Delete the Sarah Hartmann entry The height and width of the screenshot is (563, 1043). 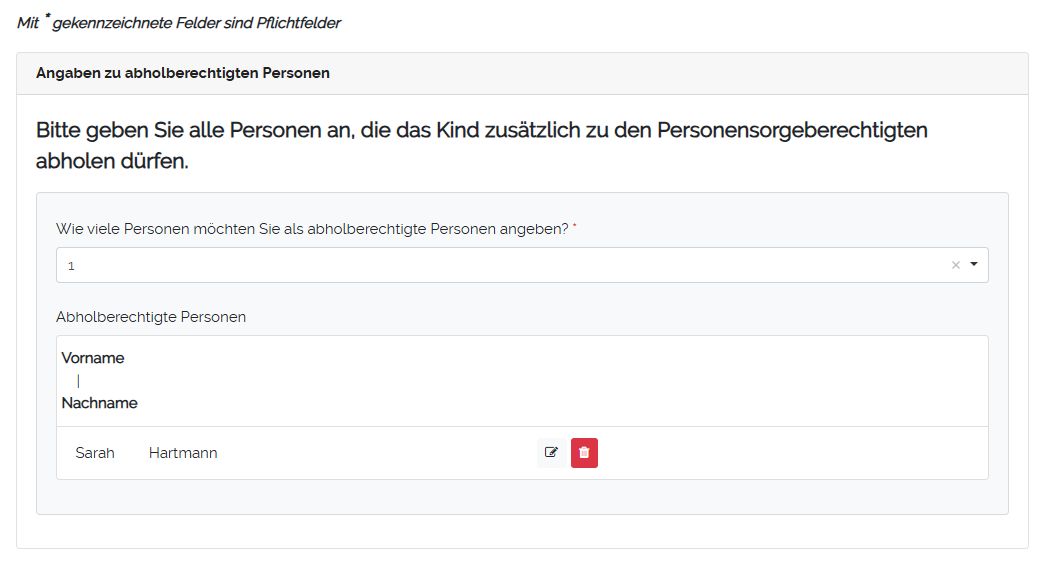coord(584,453)
